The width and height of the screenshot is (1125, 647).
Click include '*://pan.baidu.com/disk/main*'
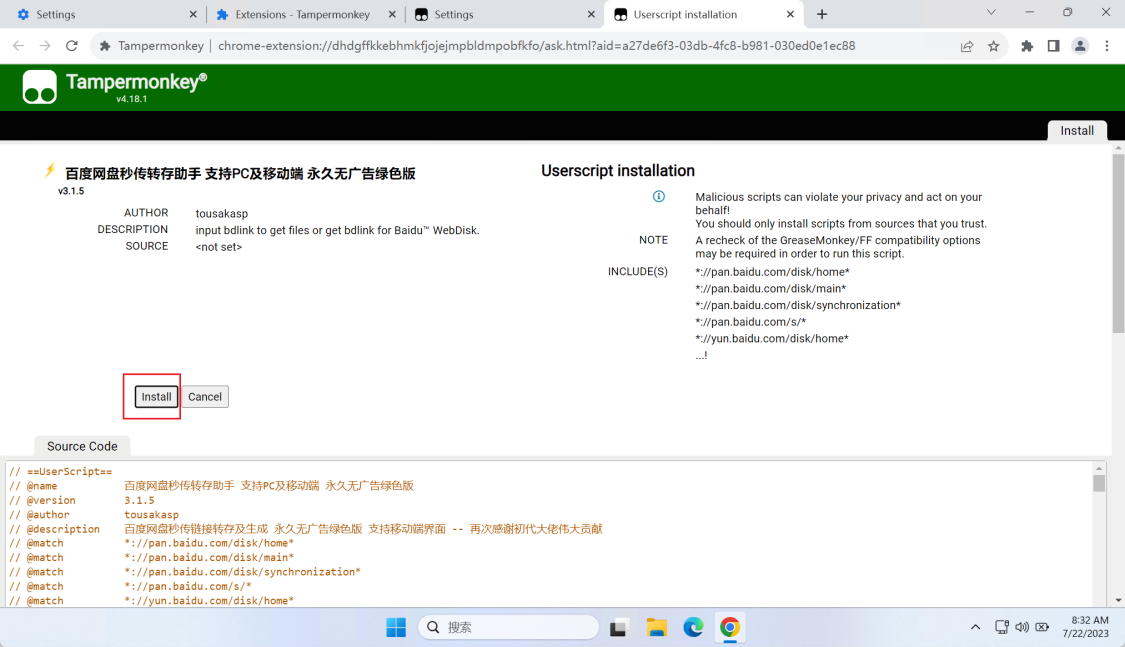click(x=771, y=288)
